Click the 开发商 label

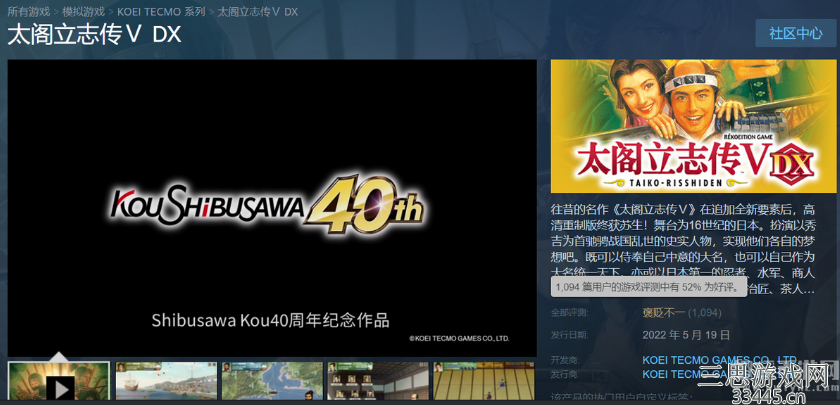566,359
